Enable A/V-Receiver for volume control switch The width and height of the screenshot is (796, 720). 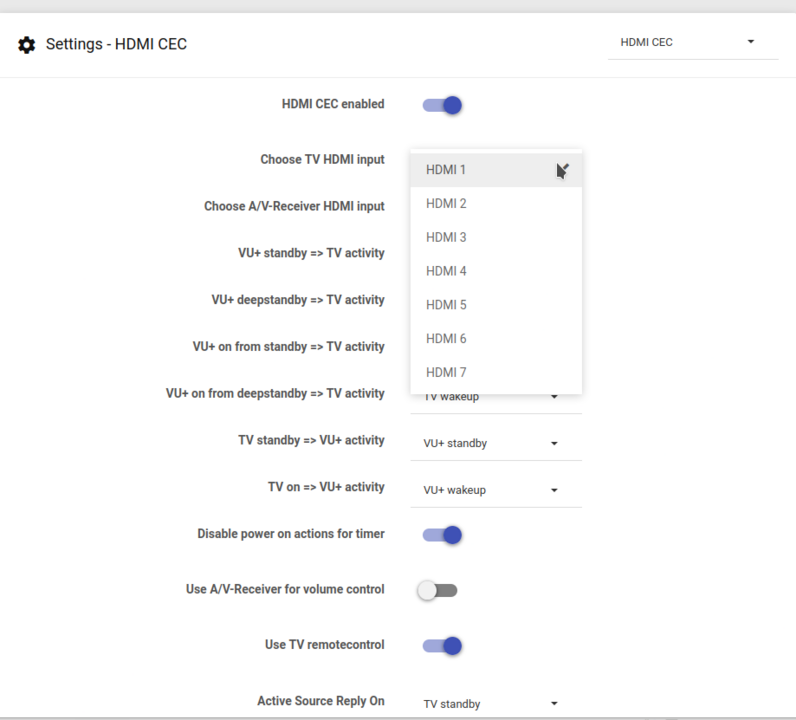438,590
